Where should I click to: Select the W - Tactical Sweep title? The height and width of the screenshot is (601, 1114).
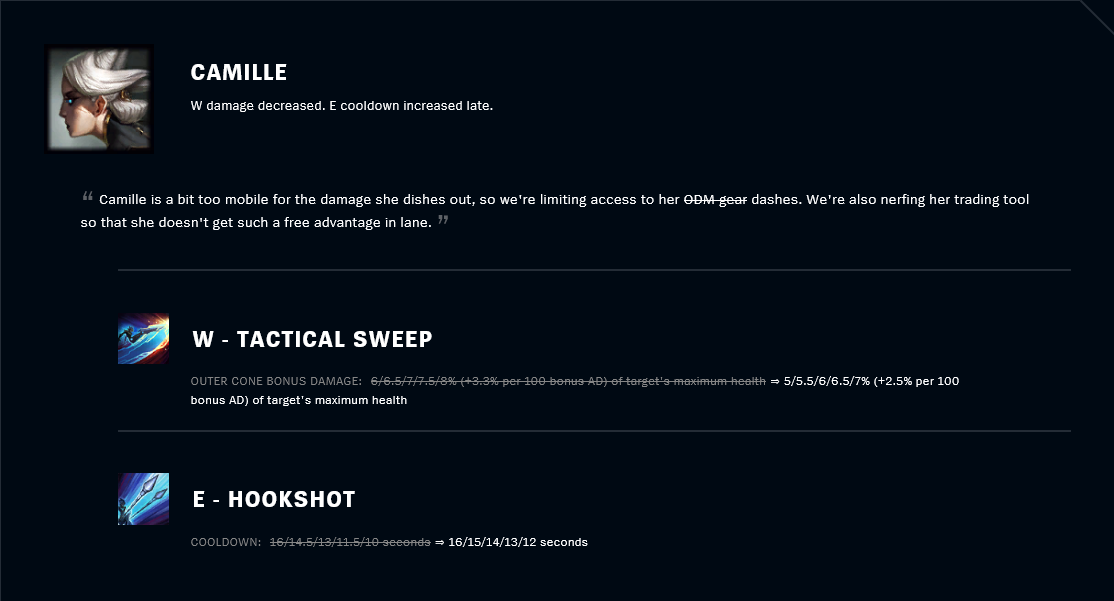point(312,340)
